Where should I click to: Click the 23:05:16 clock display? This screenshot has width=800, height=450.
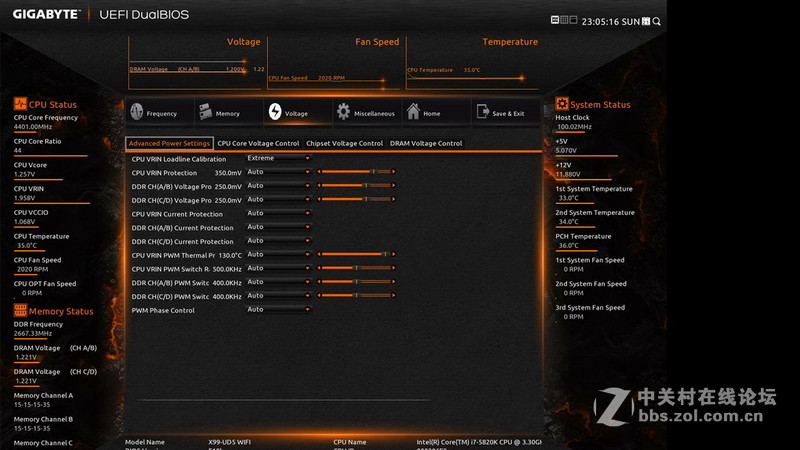point(600,22)
